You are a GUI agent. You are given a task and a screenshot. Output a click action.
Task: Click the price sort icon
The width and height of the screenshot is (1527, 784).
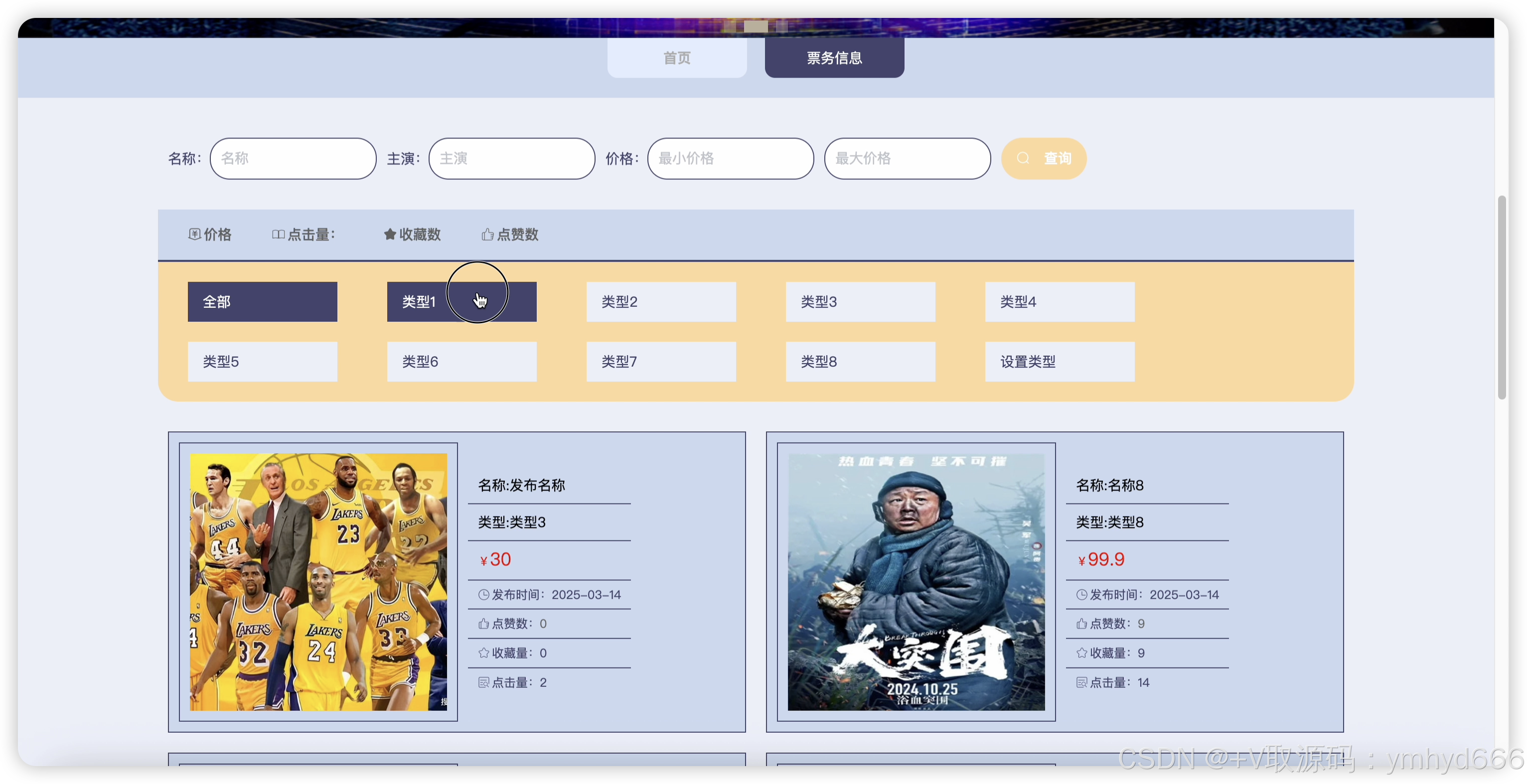(194, 234)
